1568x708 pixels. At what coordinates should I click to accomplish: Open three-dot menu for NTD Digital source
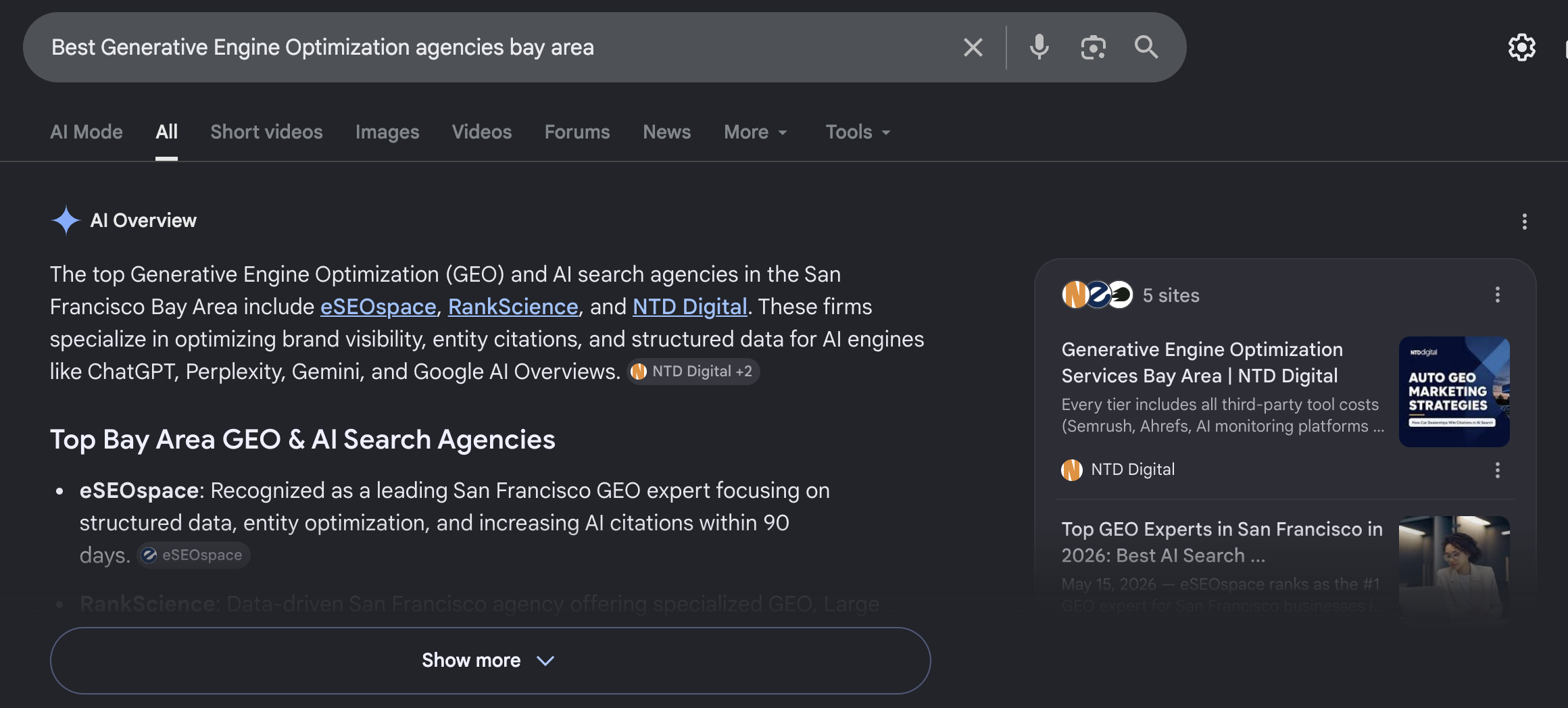[x=1497, y=470]
